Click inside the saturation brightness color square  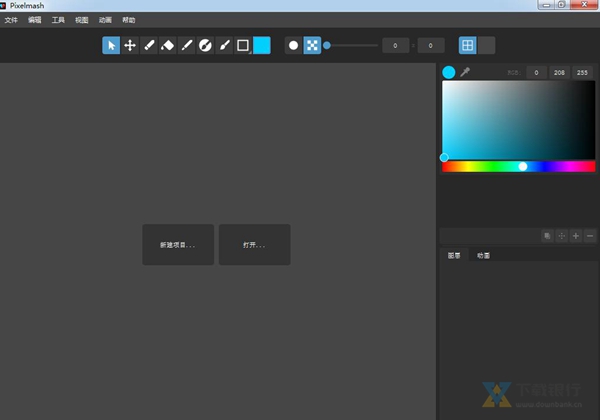point(518,120)
